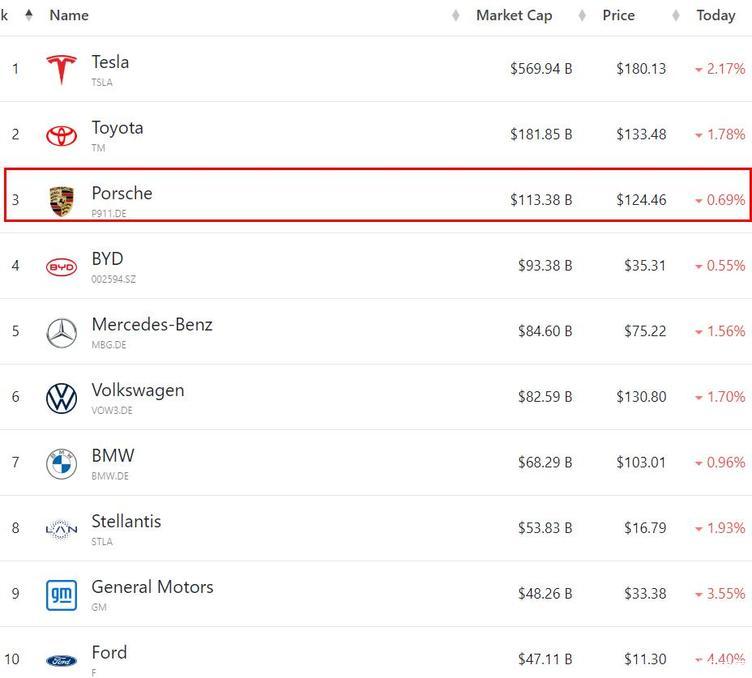This screenshot has width=752, height=678.
Task: Open the Mercedes-Benz star logo
Action: [x=61, y=333]
